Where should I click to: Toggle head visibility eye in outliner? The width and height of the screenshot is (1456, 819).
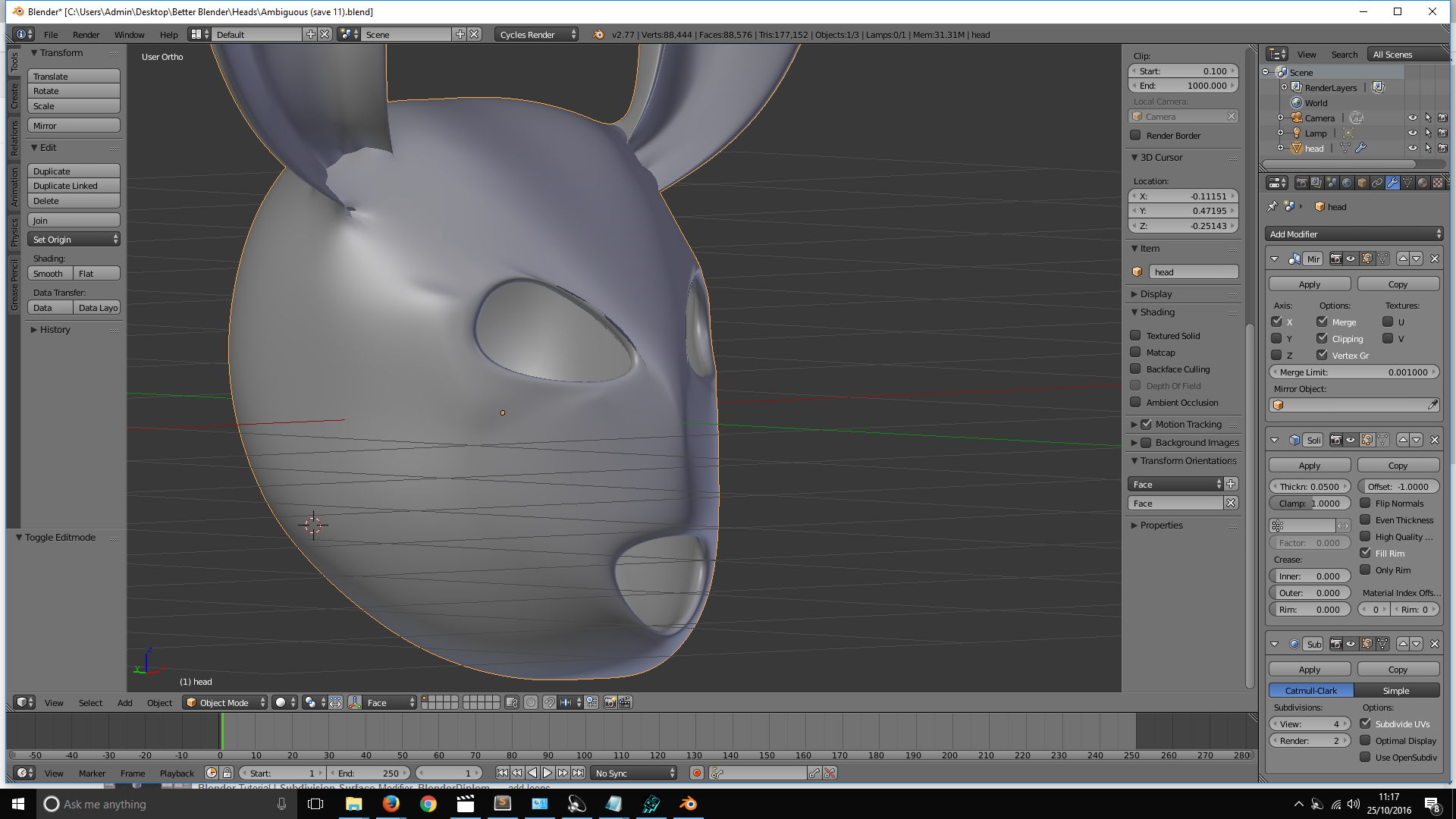pyautogui.click(x=1413, y=148)
